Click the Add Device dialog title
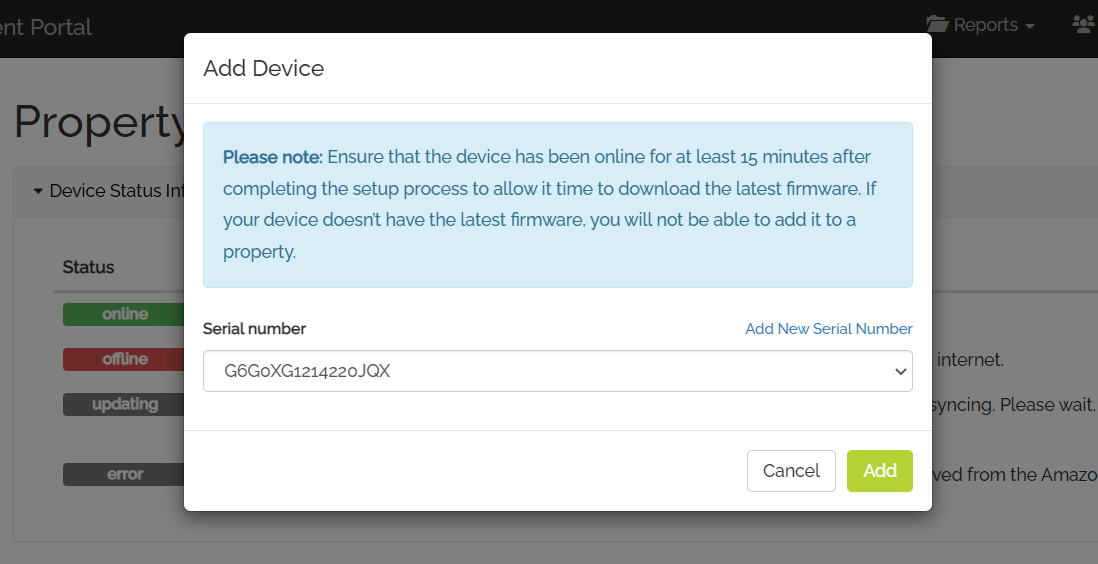1098x564 pixels. [x=263, y=68]
